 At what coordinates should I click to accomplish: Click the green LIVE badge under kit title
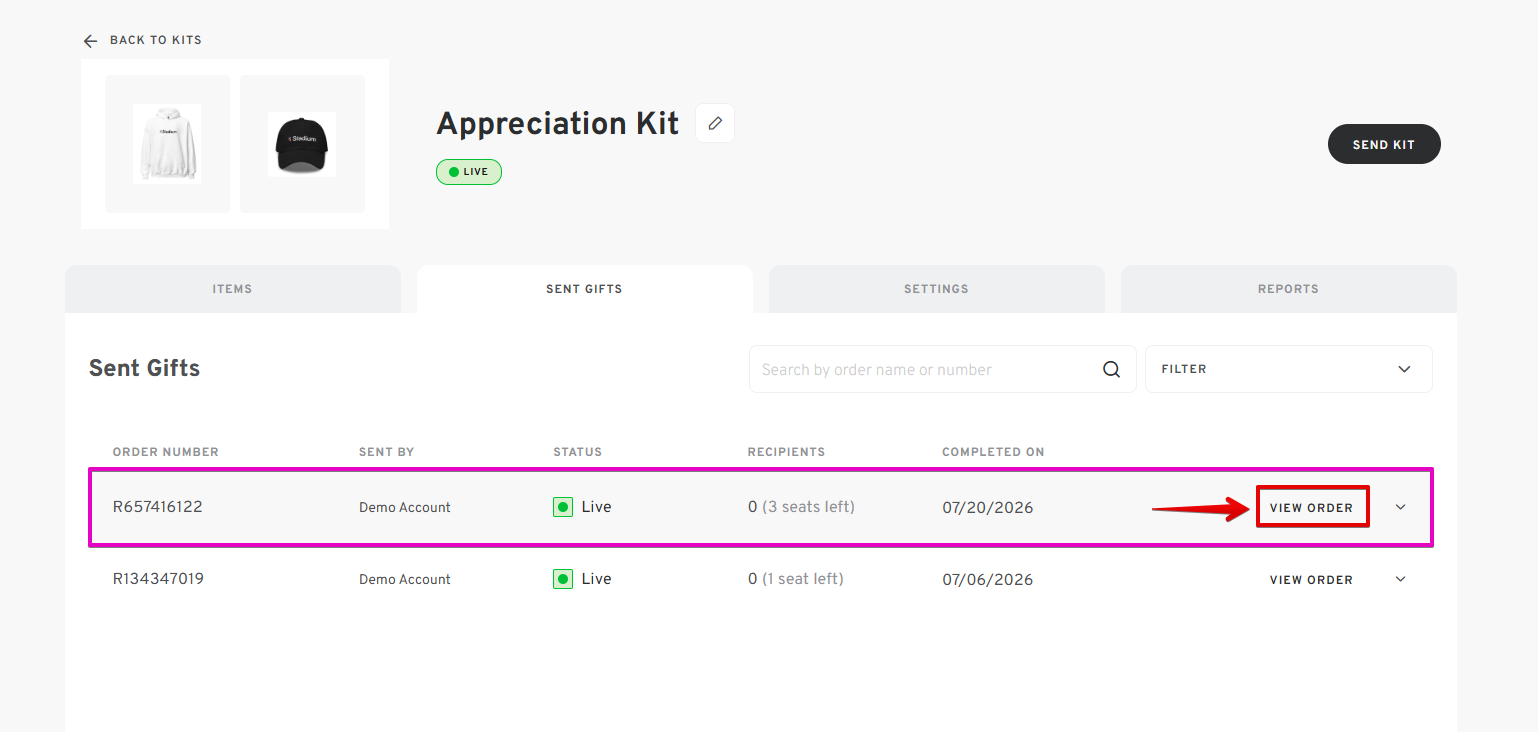469,172
